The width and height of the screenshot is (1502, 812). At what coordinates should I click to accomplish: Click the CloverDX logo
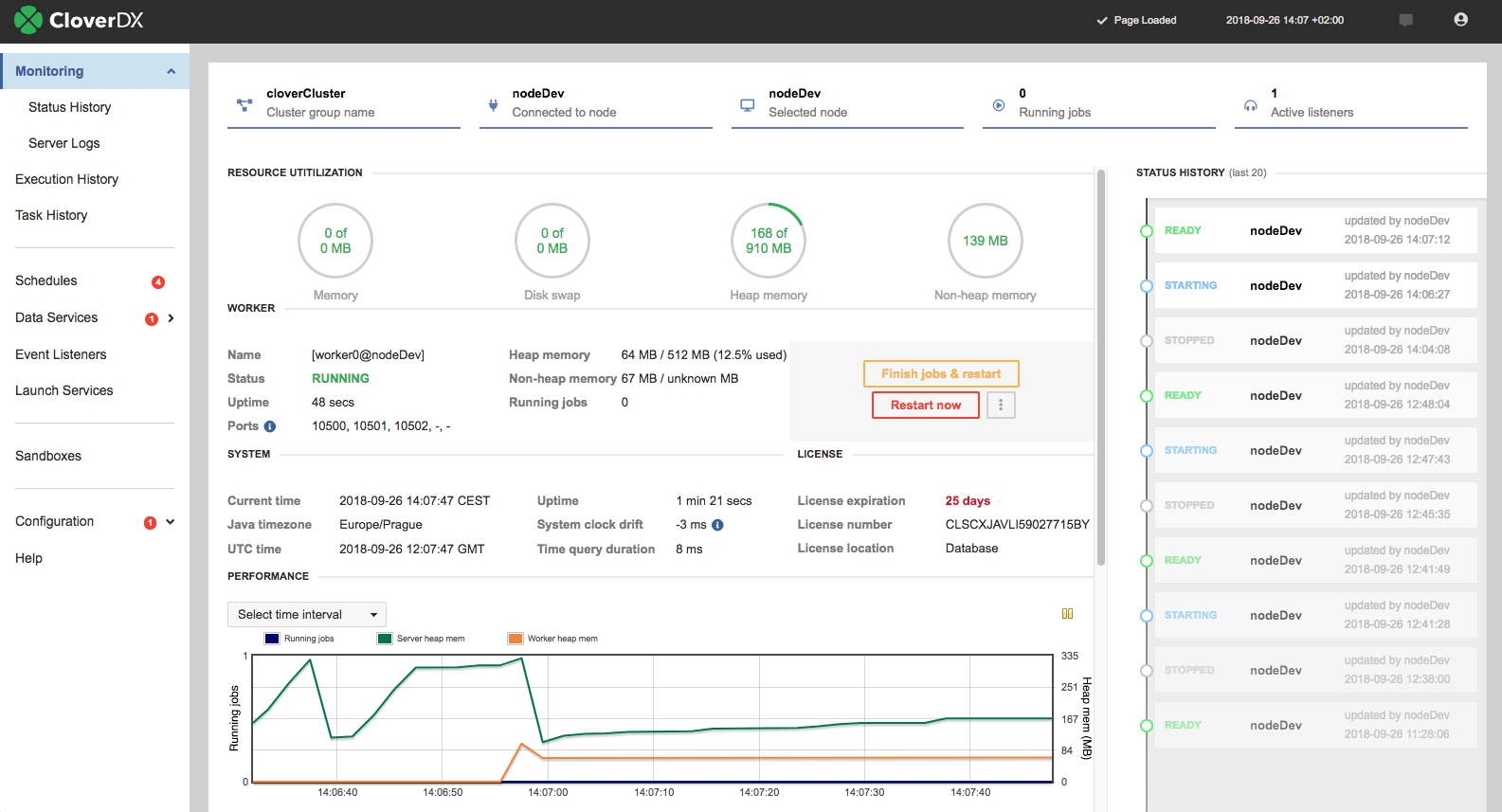pyautogui.click(x=79, y=20)
